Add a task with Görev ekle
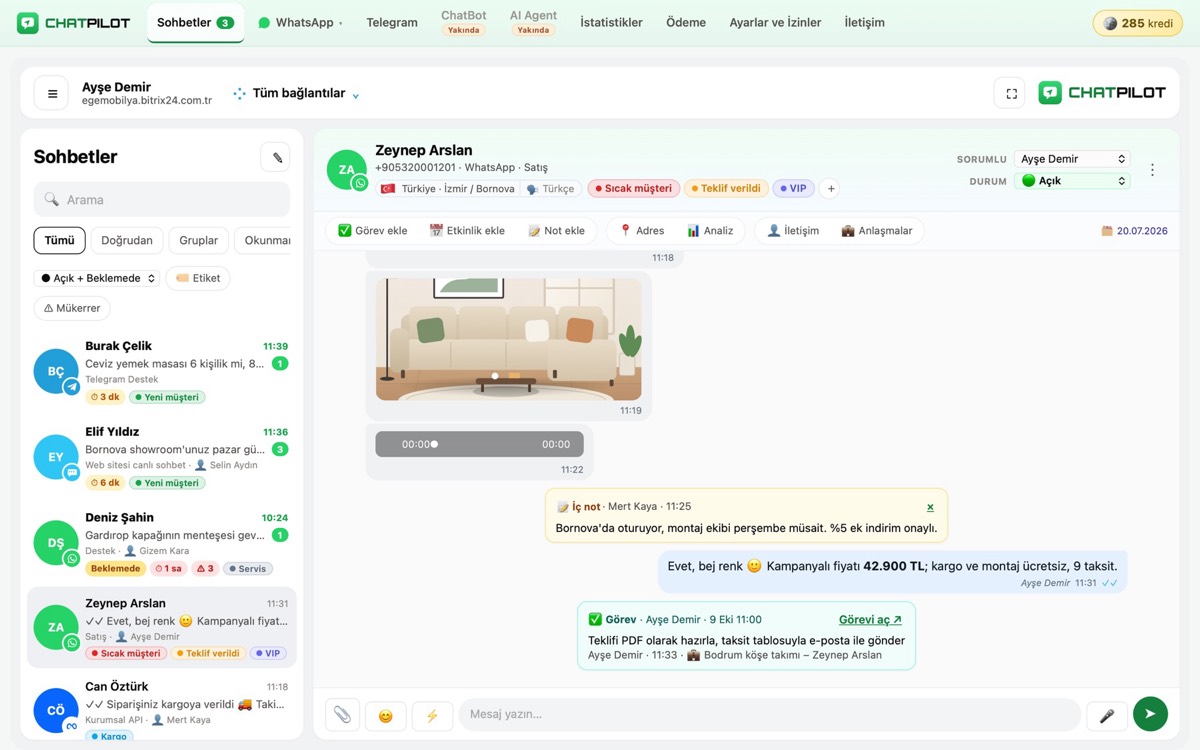The height and width of the screenshot is (750, 1200). [x=373, y=231]
